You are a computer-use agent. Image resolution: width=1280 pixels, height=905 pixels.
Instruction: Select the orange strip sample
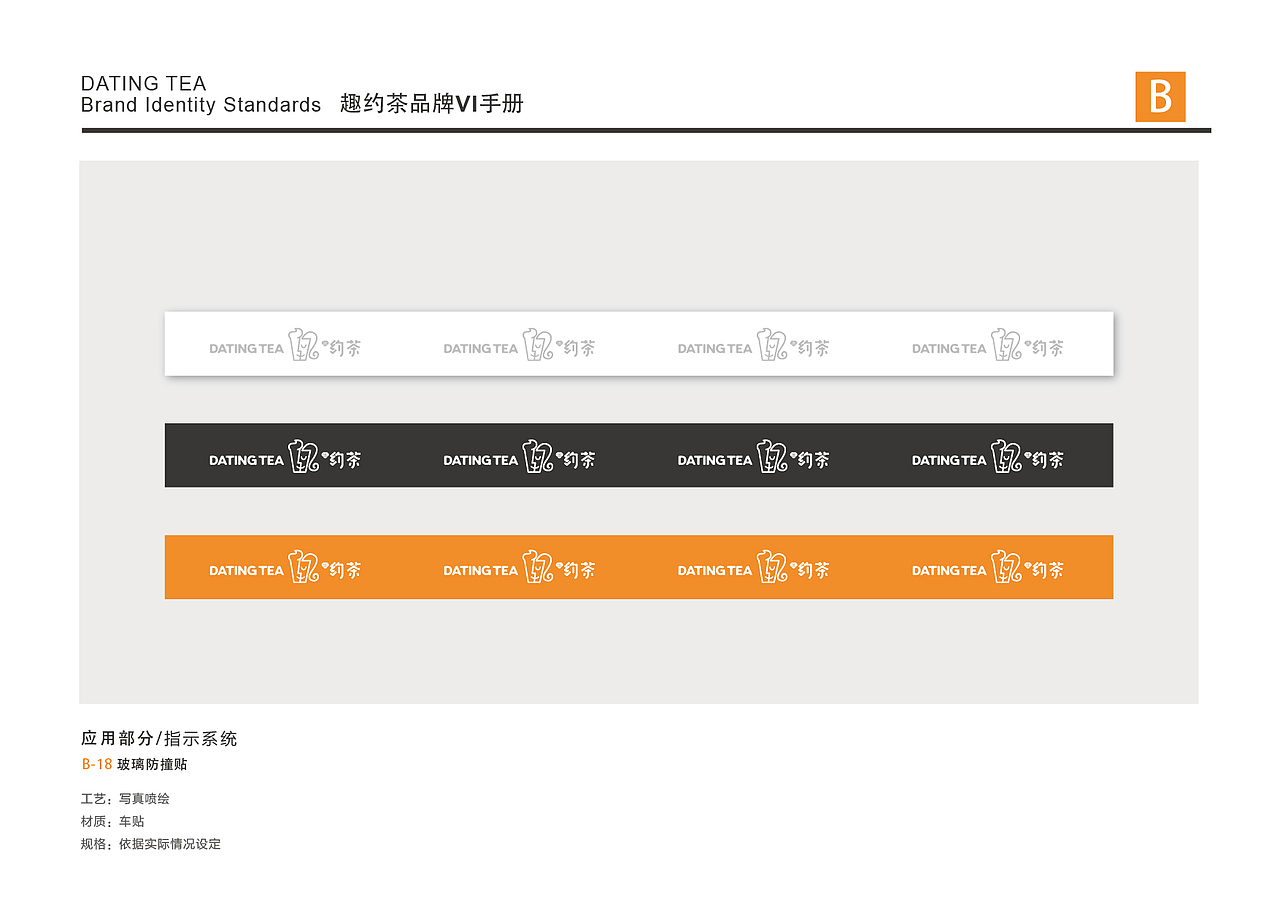[639, 567]
